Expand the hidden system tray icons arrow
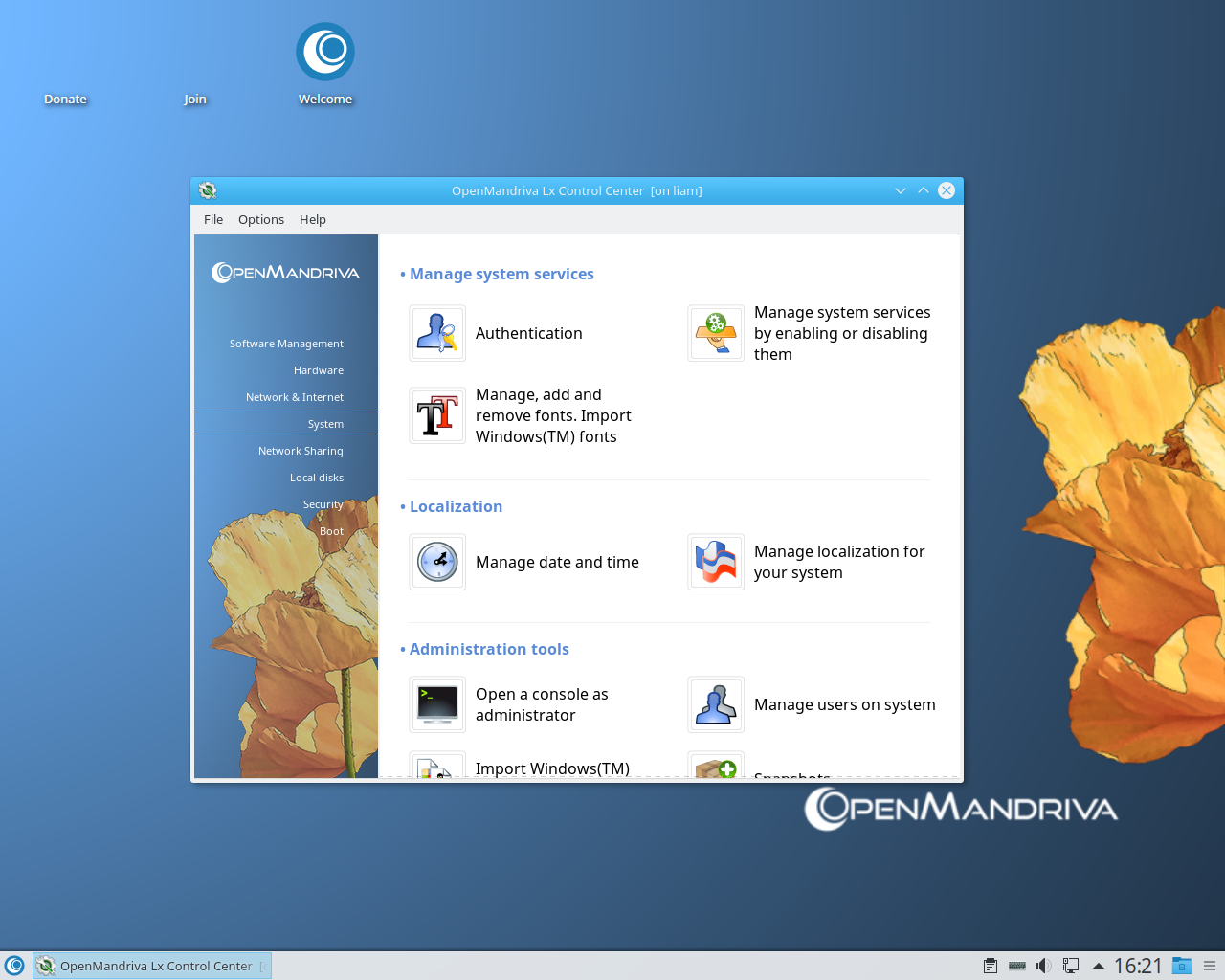This screenshot has height=980, width=1225. 1099,966
